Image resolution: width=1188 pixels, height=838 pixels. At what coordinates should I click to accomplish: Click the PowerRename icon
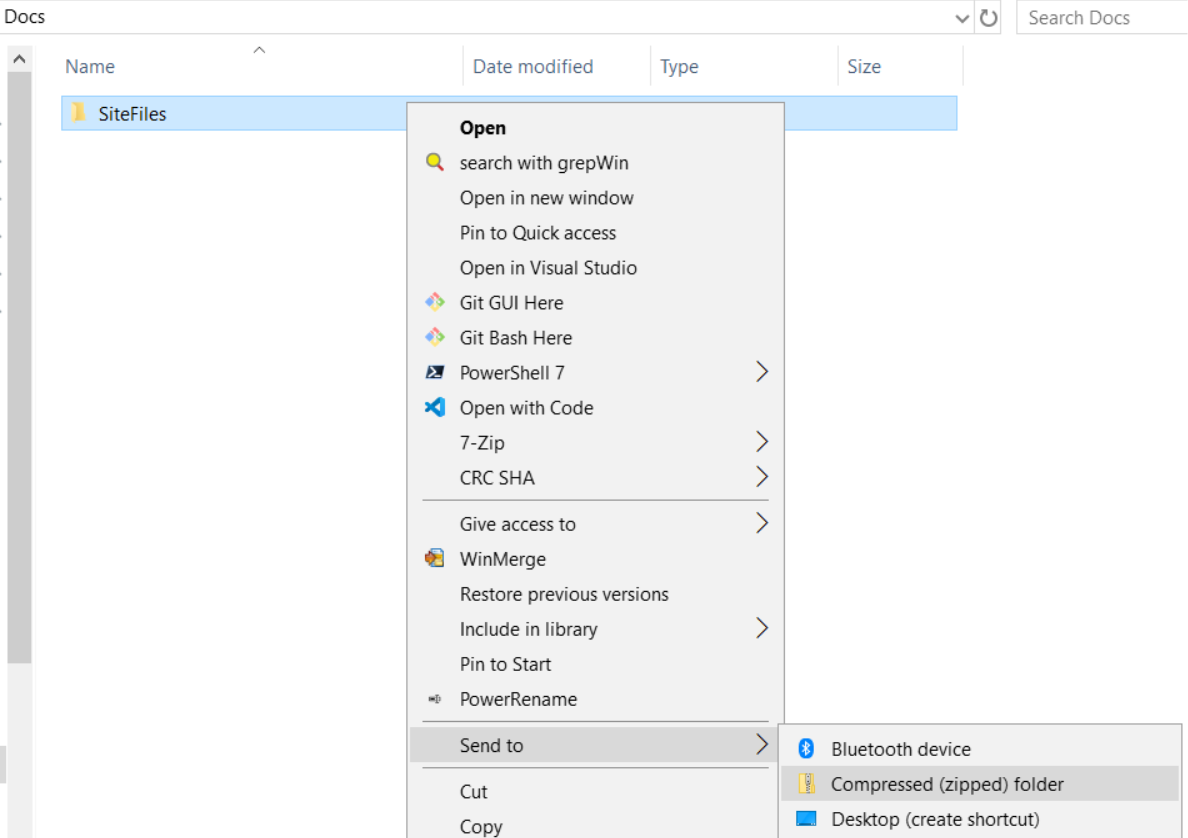pyautogui.click(x=434, y=699)
